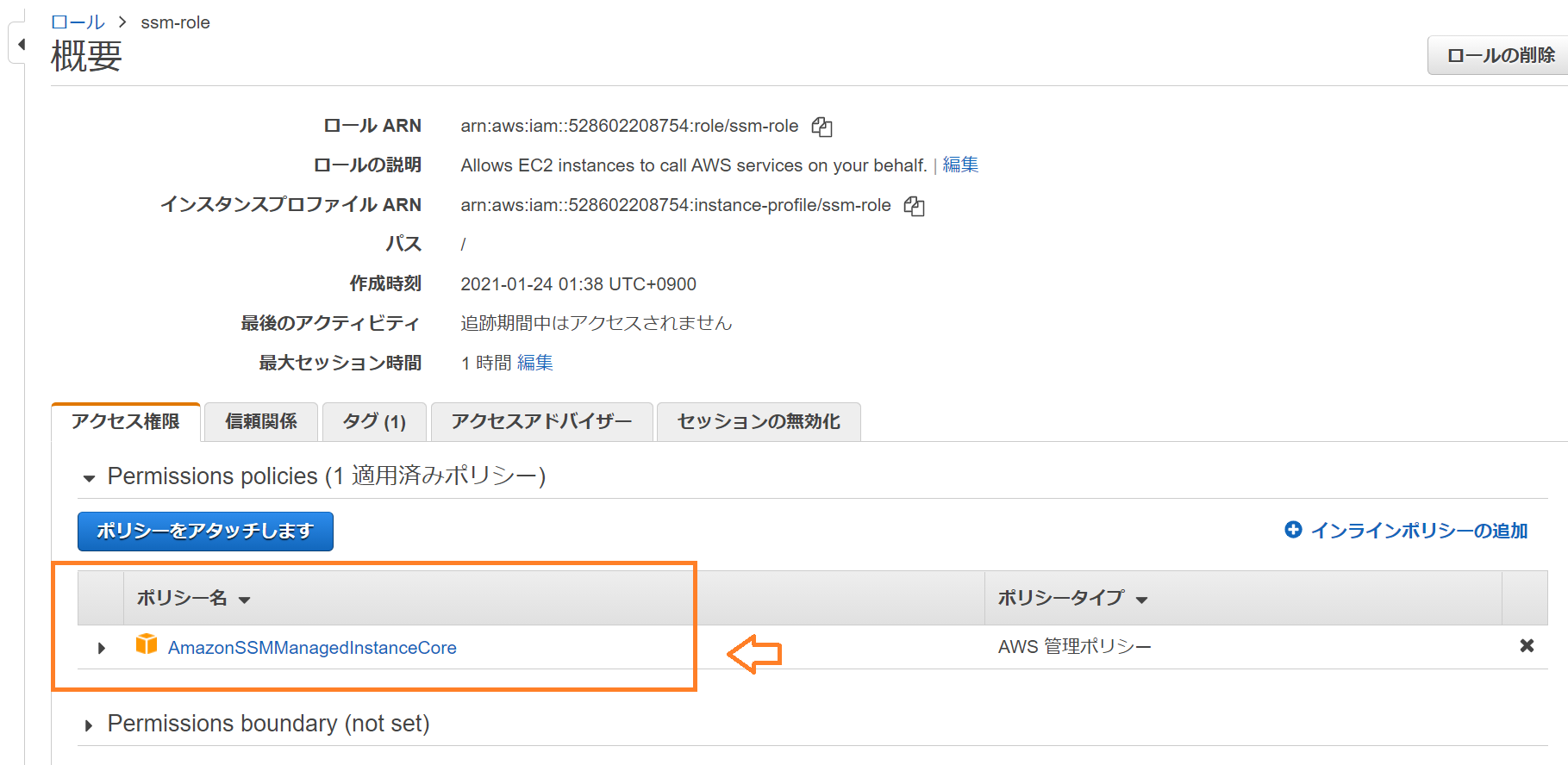Viewport: 1568px width, 765px height.
Task: Open the AmazonSSMManagedInstanceCore policy link
Action: (x=312, y=648)
